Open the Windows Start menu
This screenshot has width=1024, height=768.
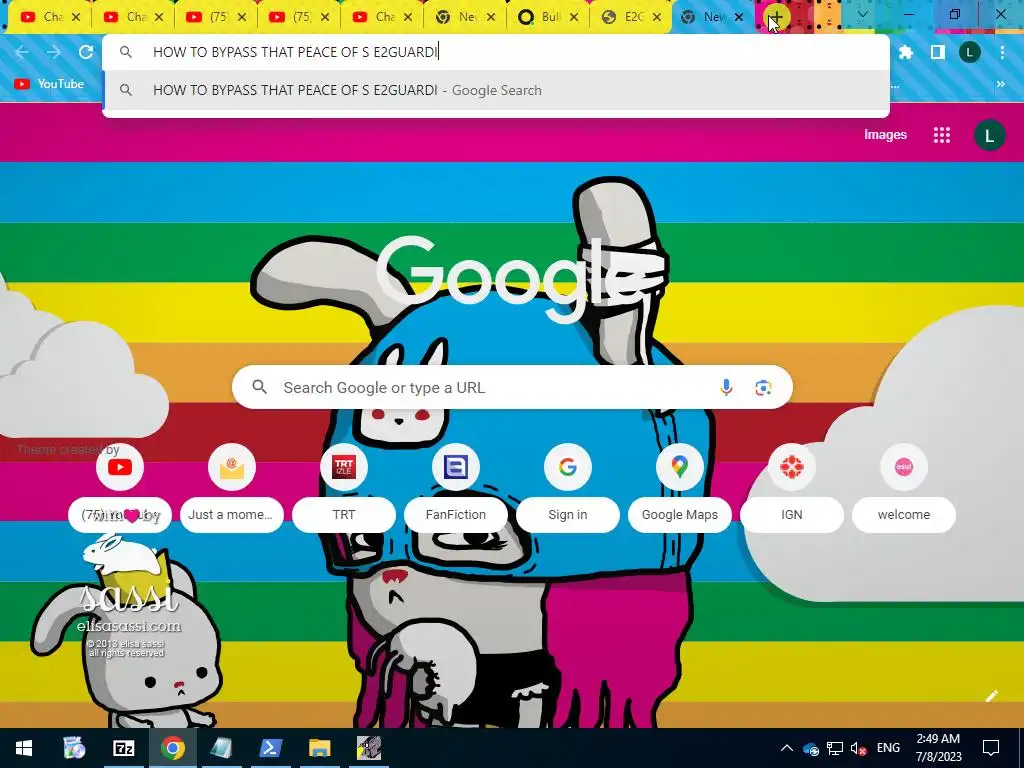coord(24,748)
